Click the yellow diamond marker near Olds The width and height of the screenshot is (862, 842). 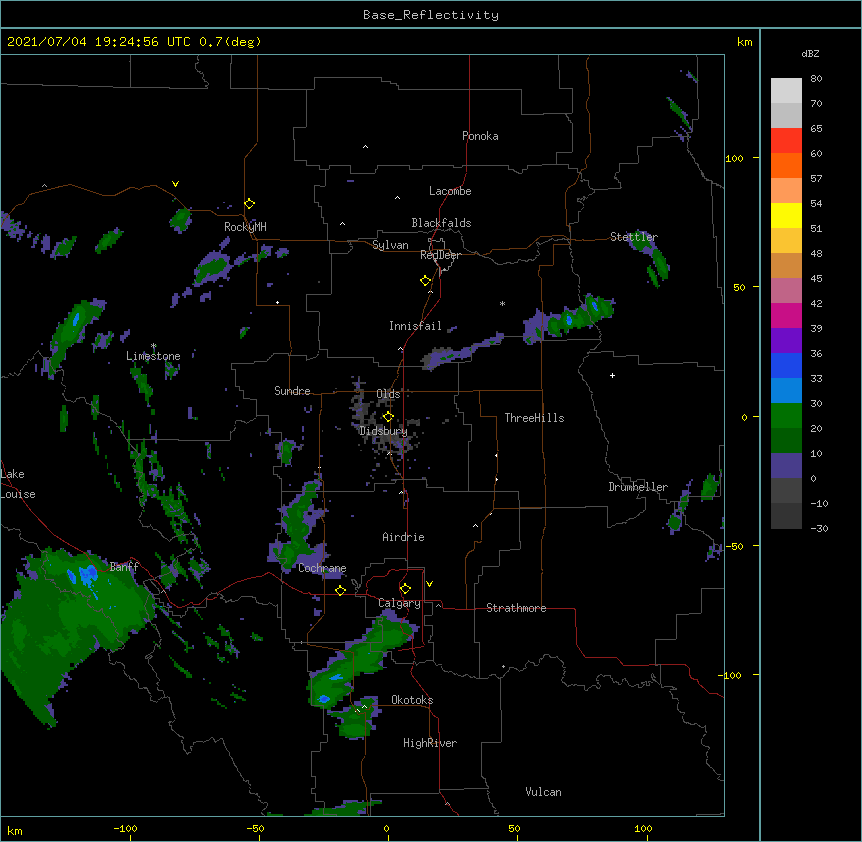[x=388, y=416]
